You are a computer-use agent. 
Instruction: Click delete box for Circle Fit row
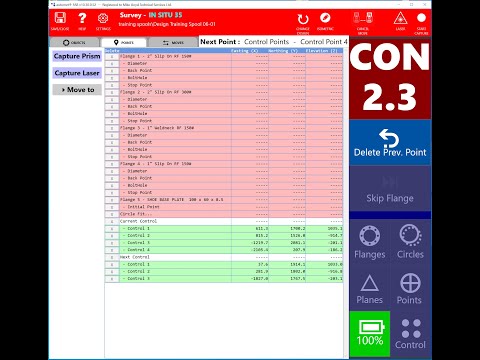coord(112,214)
